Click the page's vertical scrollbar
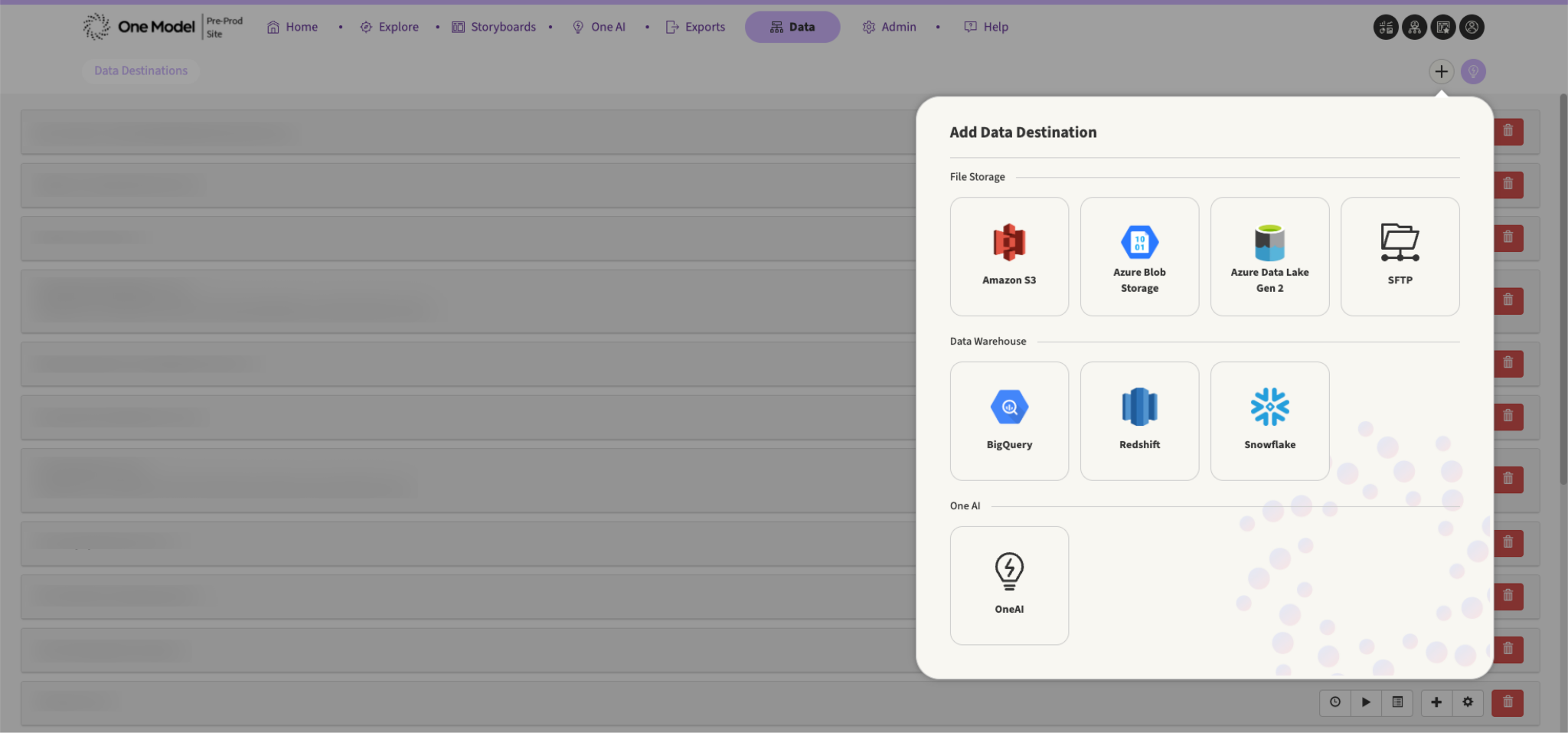Viewport: 1568px width, 733px height. pyautogui.click(x=1563, y=290)
